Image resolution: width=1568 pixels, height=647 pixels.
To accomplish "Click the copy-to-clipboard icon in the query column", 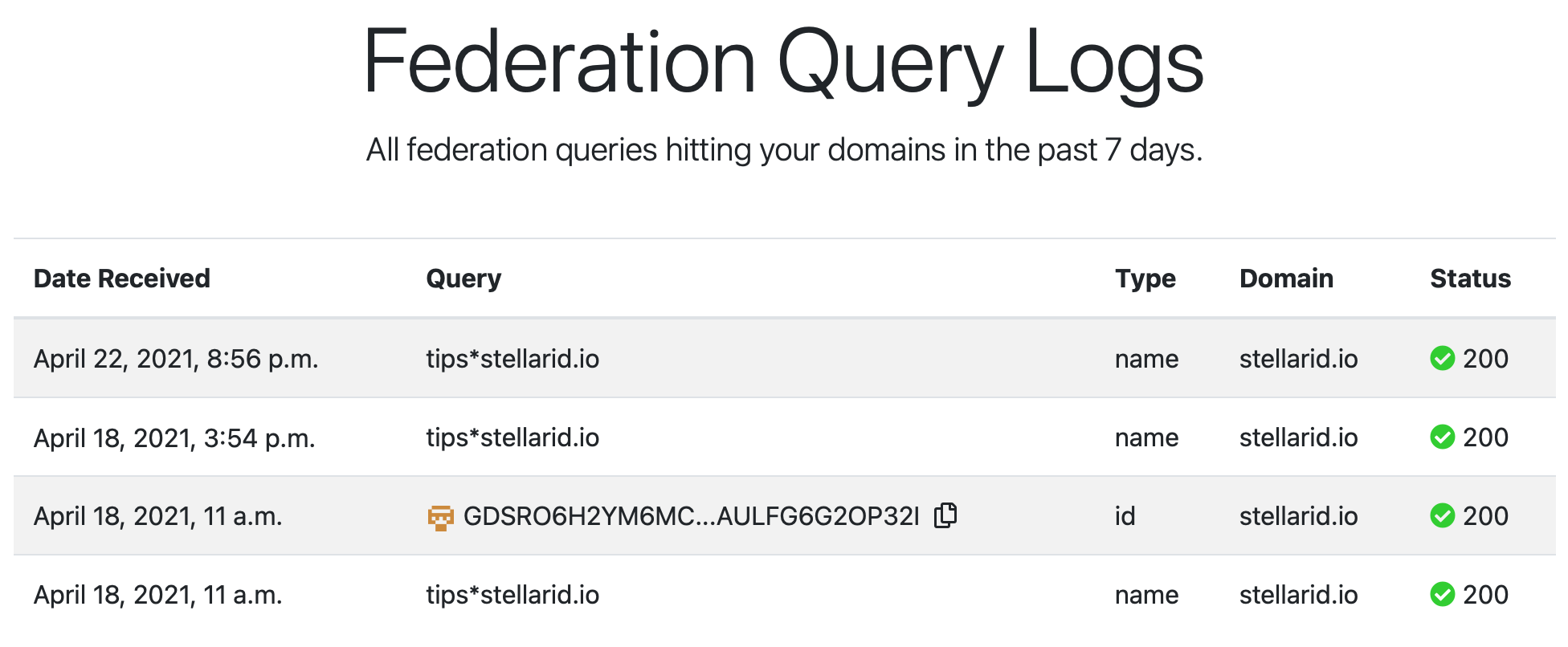I will 946,515.
